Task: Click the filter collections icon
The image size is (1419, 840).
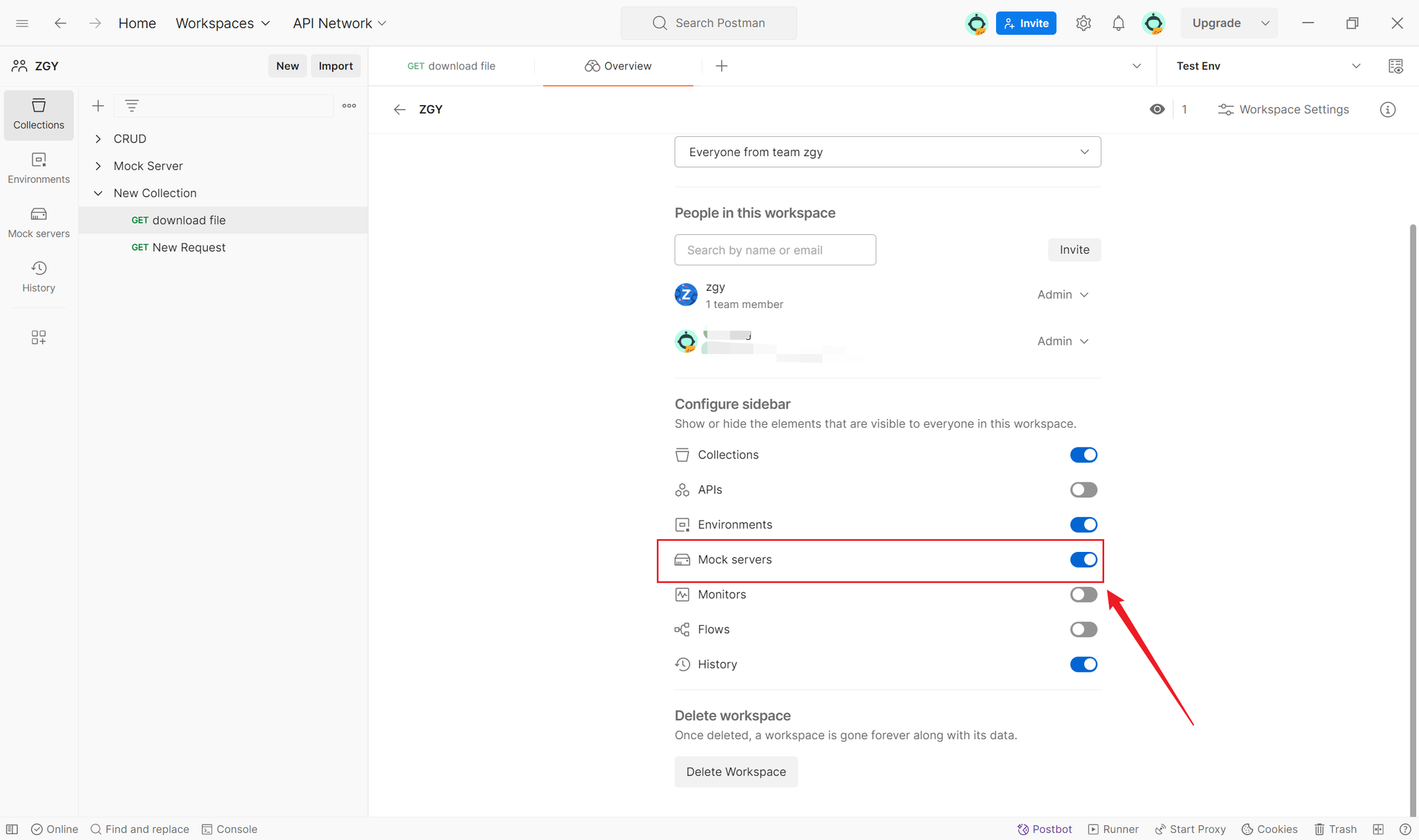Action: 132,106
